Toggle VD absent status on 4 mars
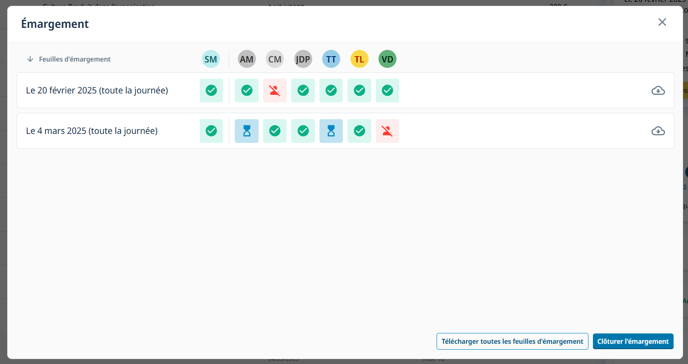 click(387, 131)
